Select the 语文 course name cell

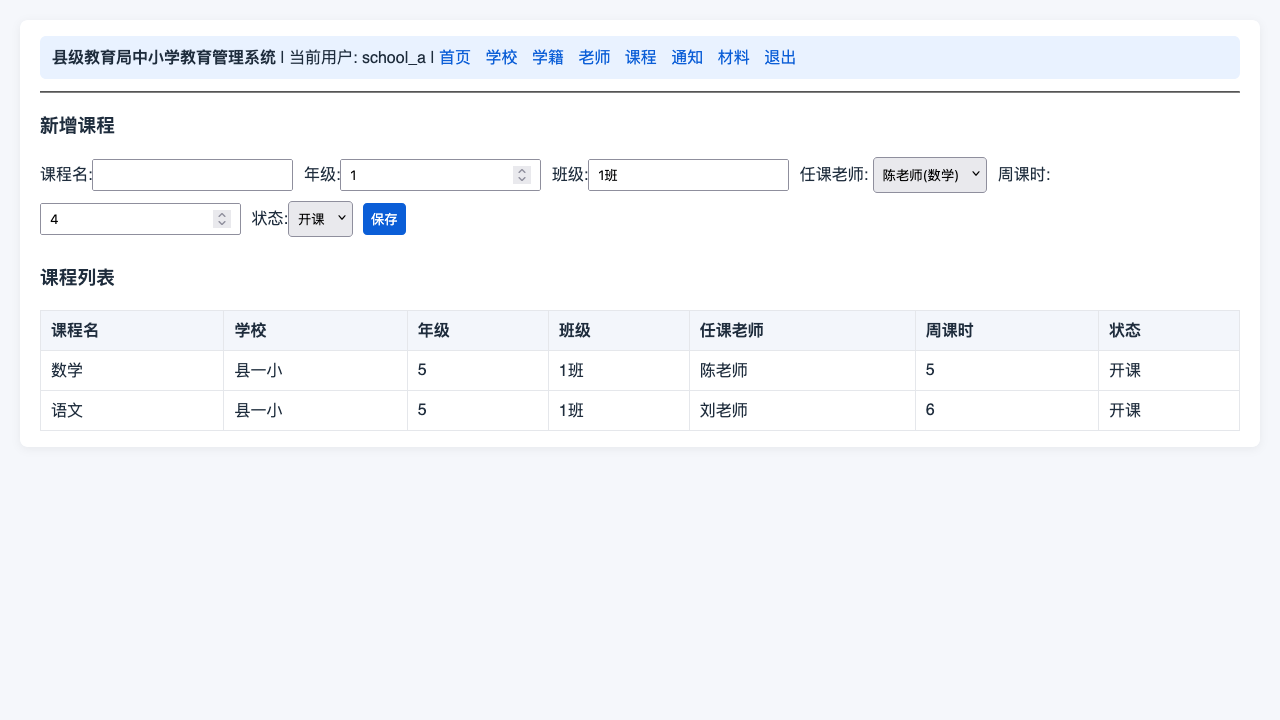[132, 411]
